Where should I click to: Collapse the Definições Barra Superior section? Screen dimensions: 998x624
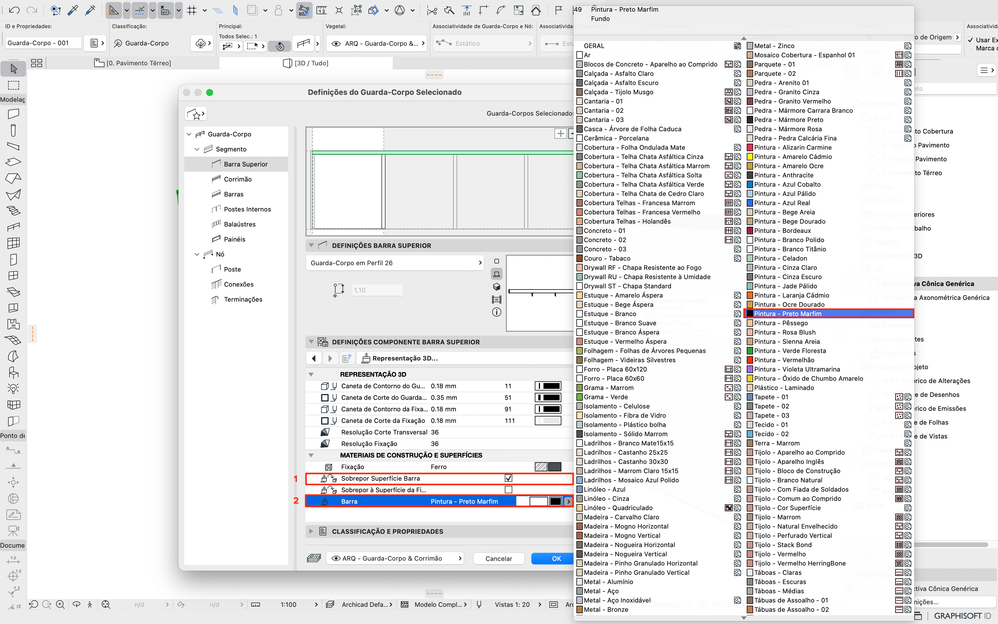click(x=311, y=245)
